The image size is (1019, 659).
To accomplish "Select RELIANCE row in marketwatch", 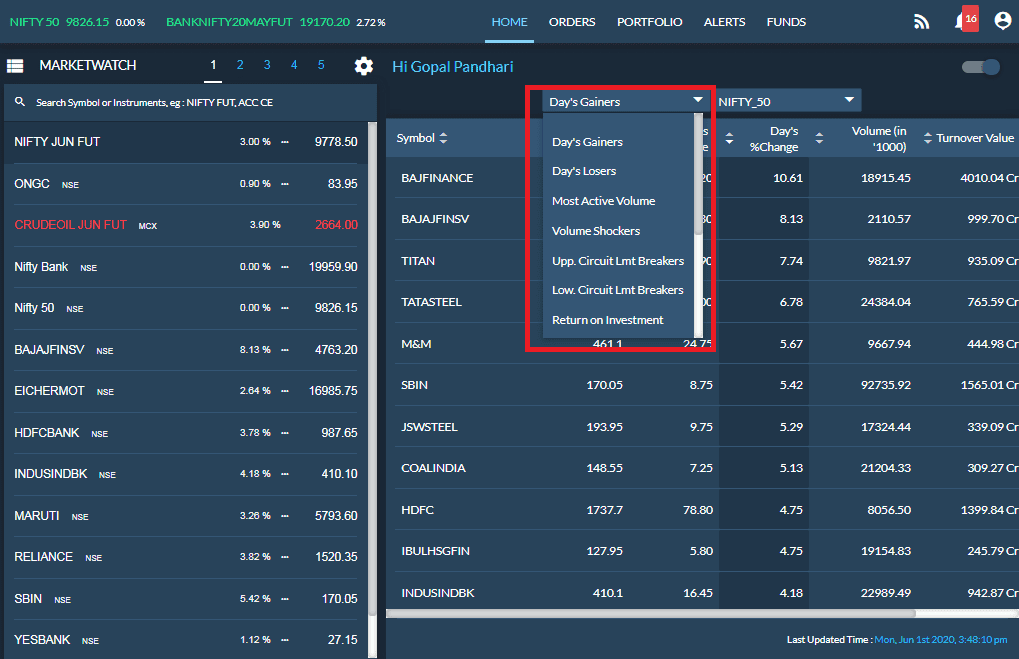I will (186, 557).
